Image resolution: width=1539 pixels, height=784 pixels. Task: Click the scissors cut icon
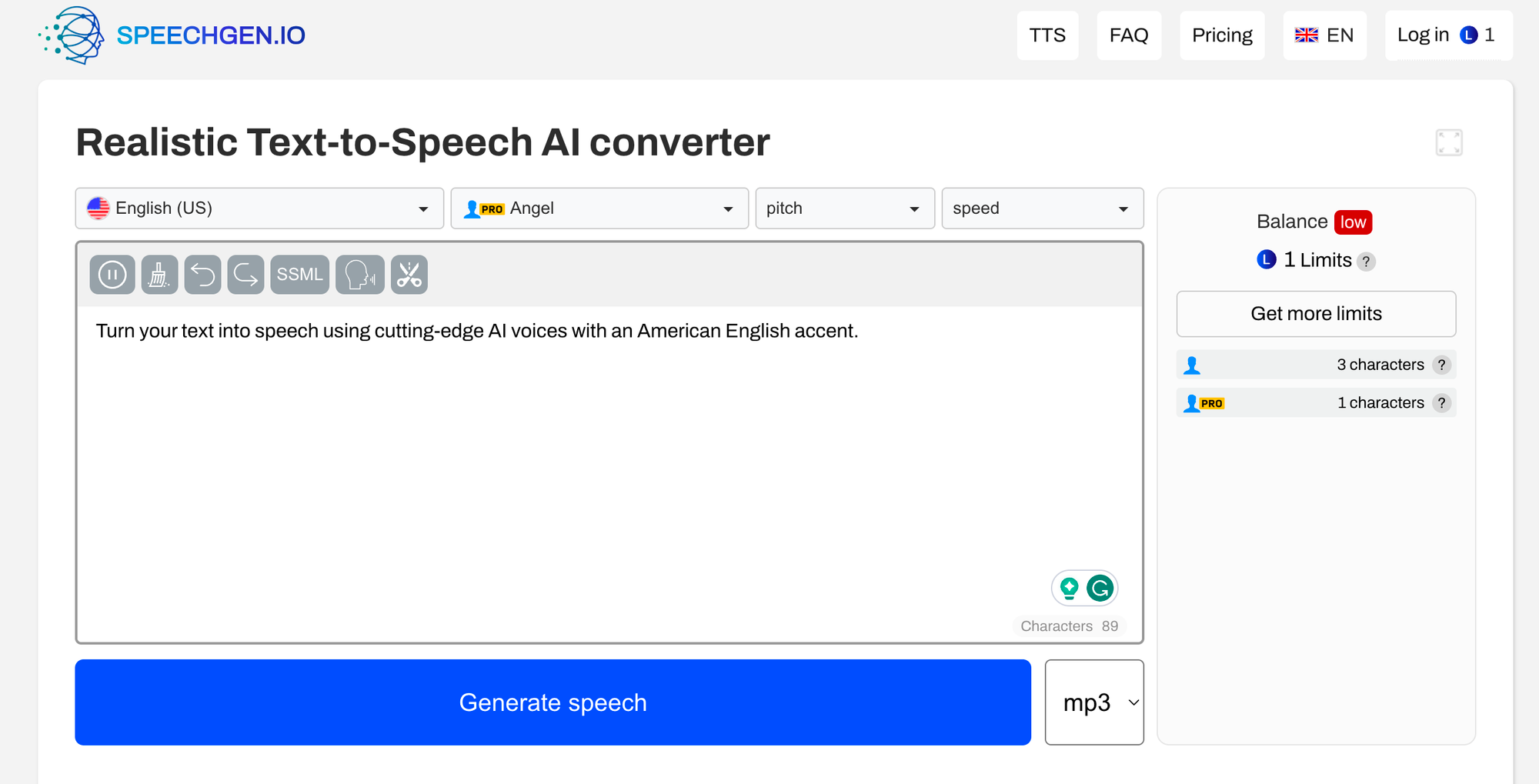[409, 275]
